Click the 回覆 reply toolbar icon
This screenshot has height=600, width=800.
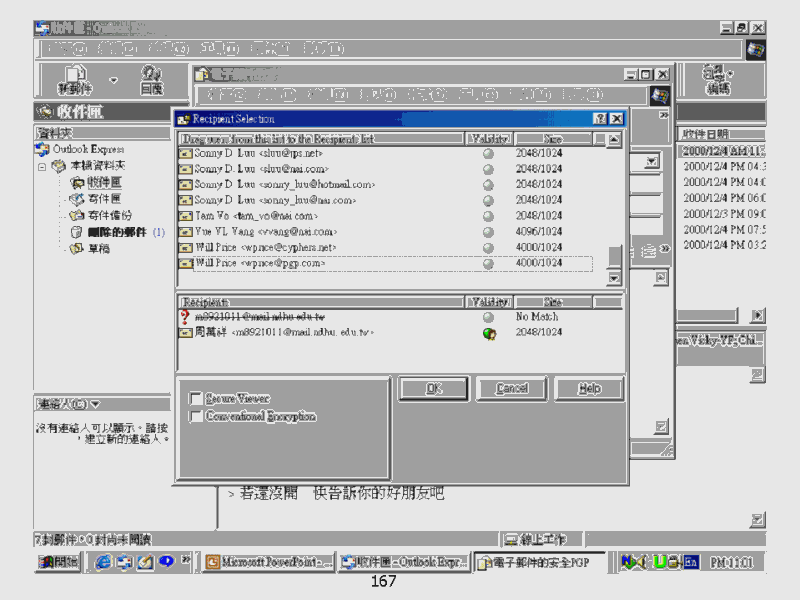(152, 79)
